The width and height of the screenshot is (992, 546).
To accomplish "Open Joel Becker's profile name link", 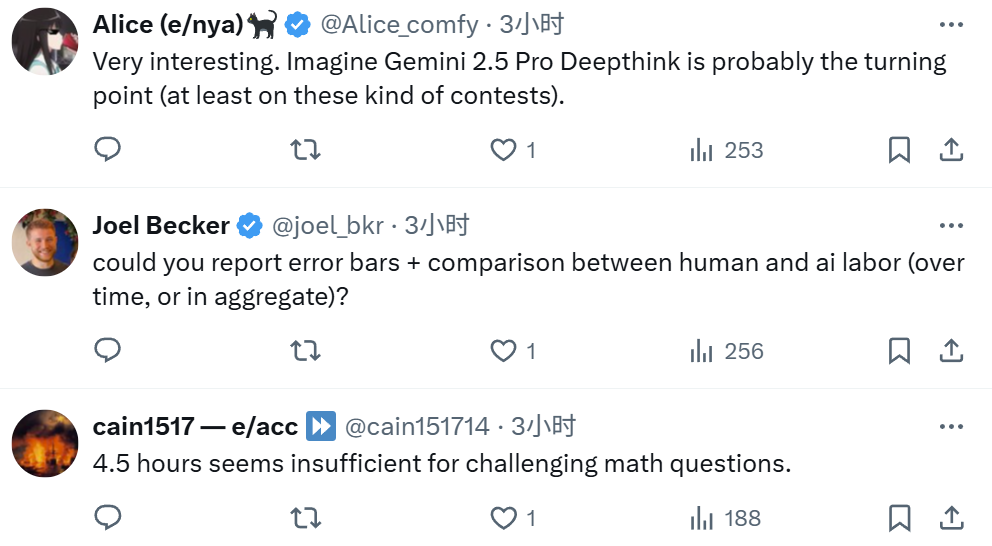I will pos(161,226).
